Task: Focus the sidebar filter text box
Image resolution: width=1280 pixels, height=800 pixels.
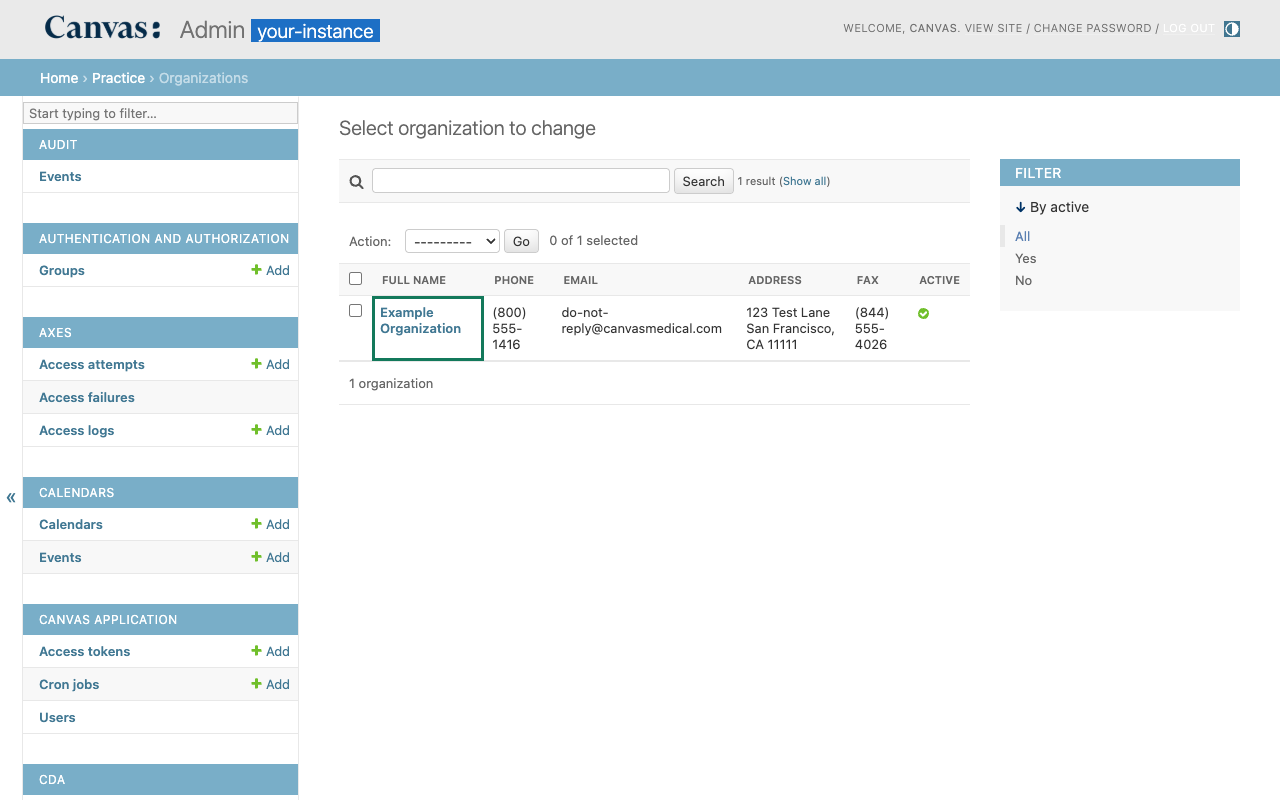Action: (x=160, y=113)
